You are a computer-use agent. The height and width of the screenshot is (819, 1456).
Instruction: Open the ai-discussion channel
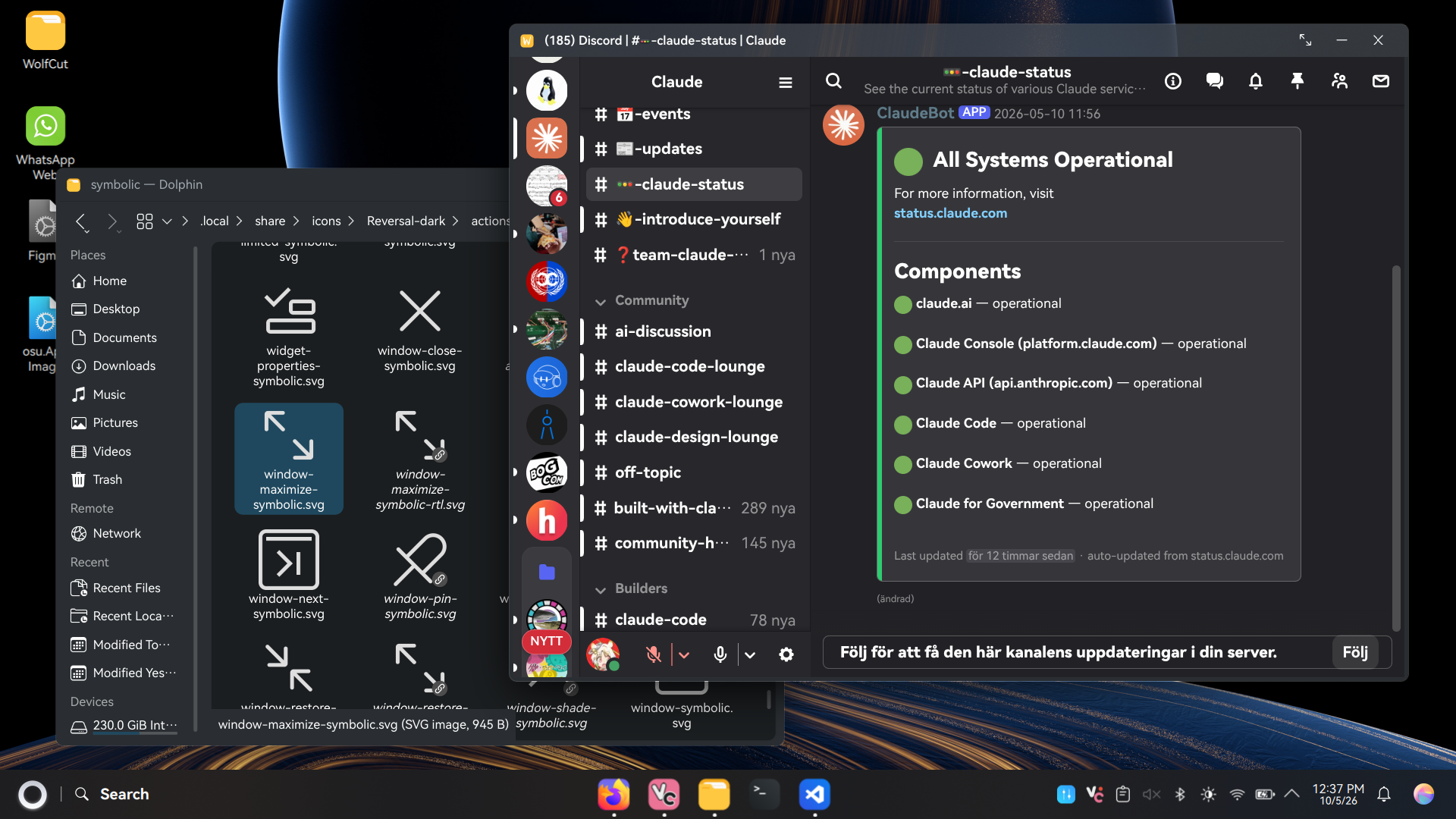click(694, 331)
